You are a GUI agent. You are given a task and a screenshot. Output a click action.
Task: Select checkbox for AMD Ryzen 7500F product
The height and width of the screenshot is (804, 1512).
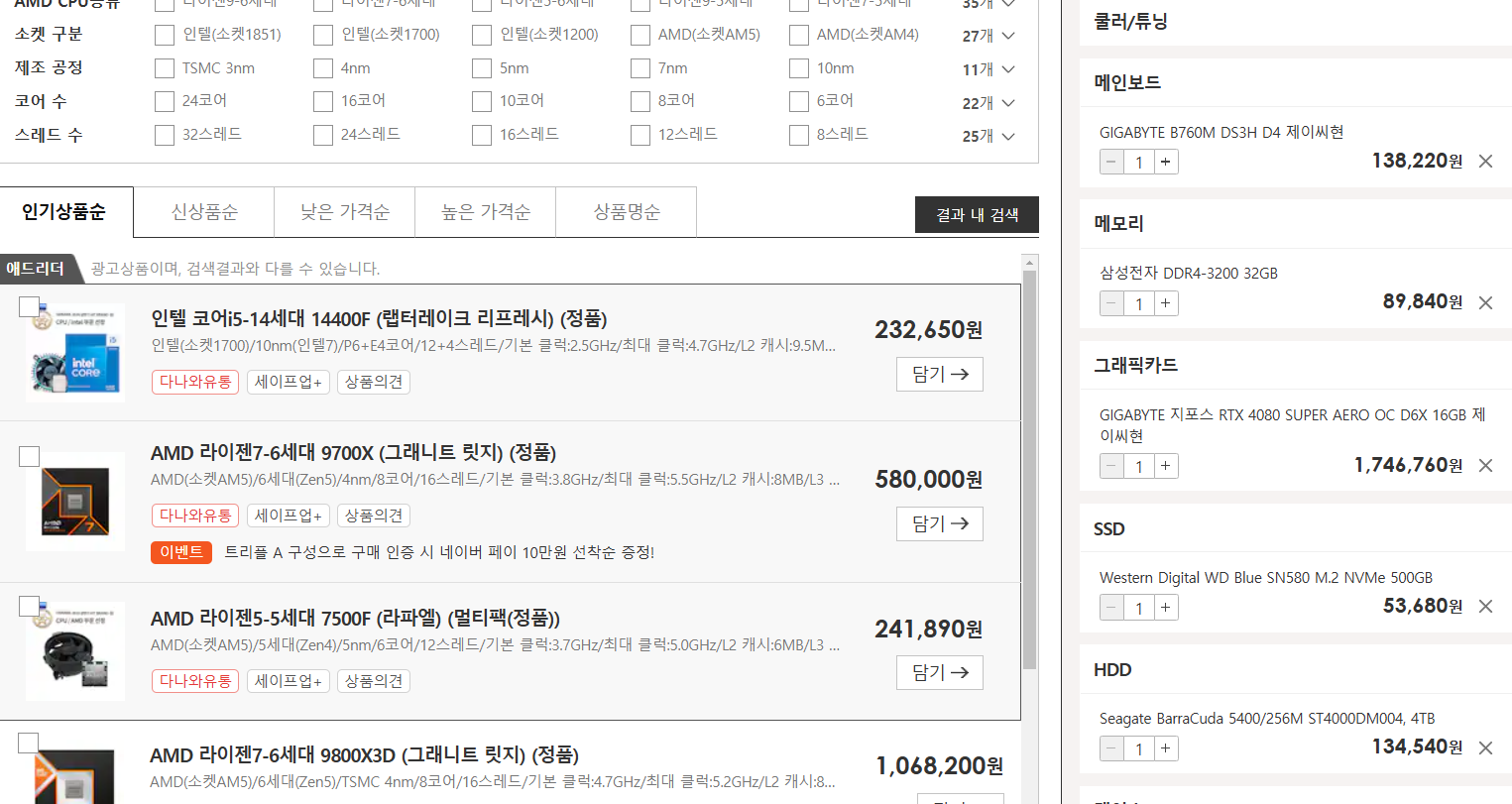coord(29,606)
